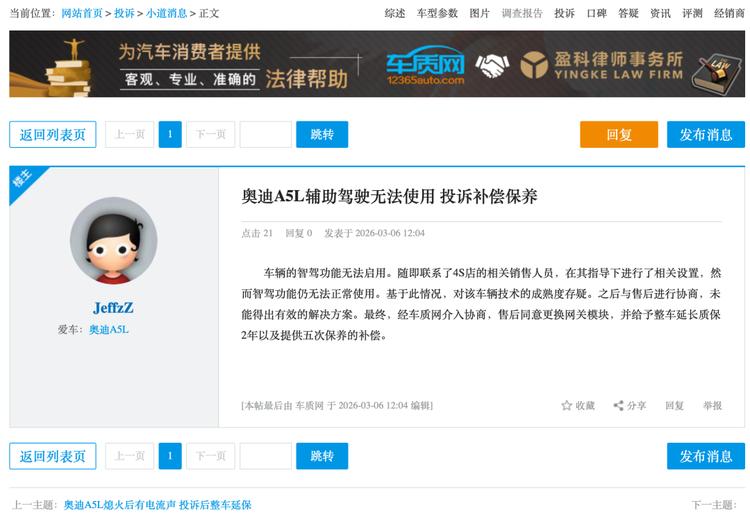
Task: Click the JeffzZ user avatar
Action: coord(113,240)
